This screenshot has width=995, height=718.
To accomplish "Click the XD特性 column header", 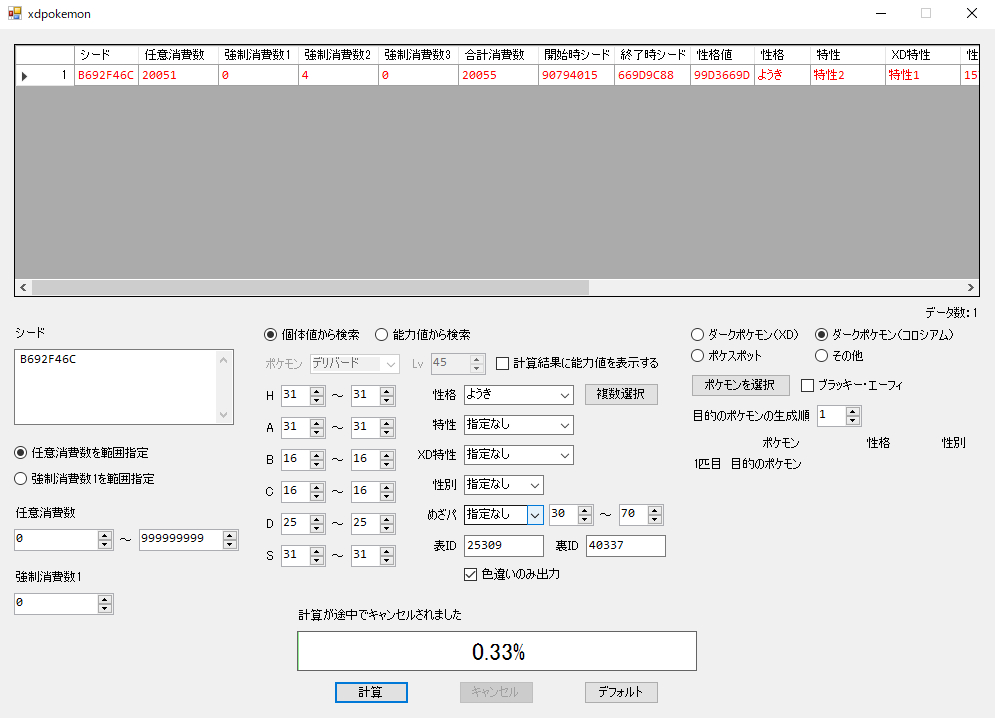I will coord(922,55).
